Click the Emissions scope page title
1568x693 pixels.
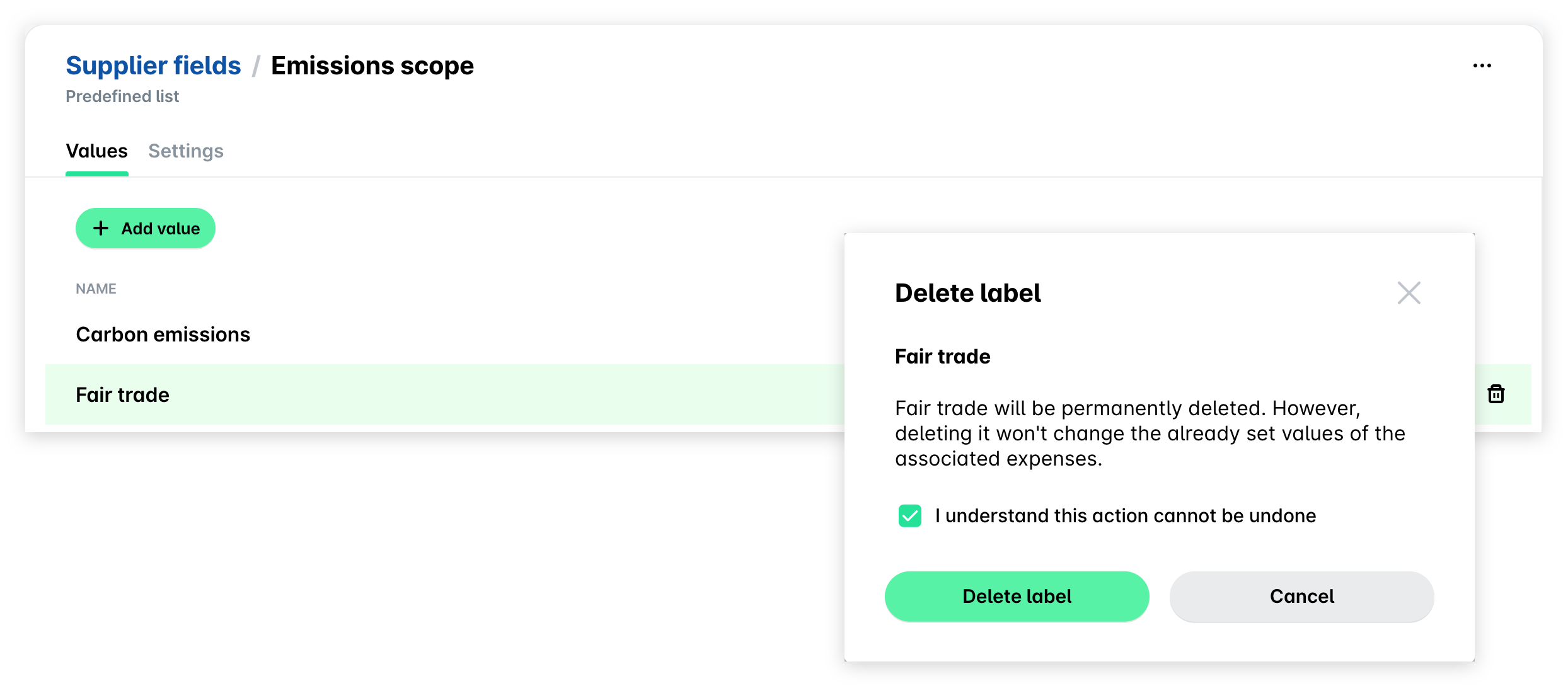[x=372, y=66]
